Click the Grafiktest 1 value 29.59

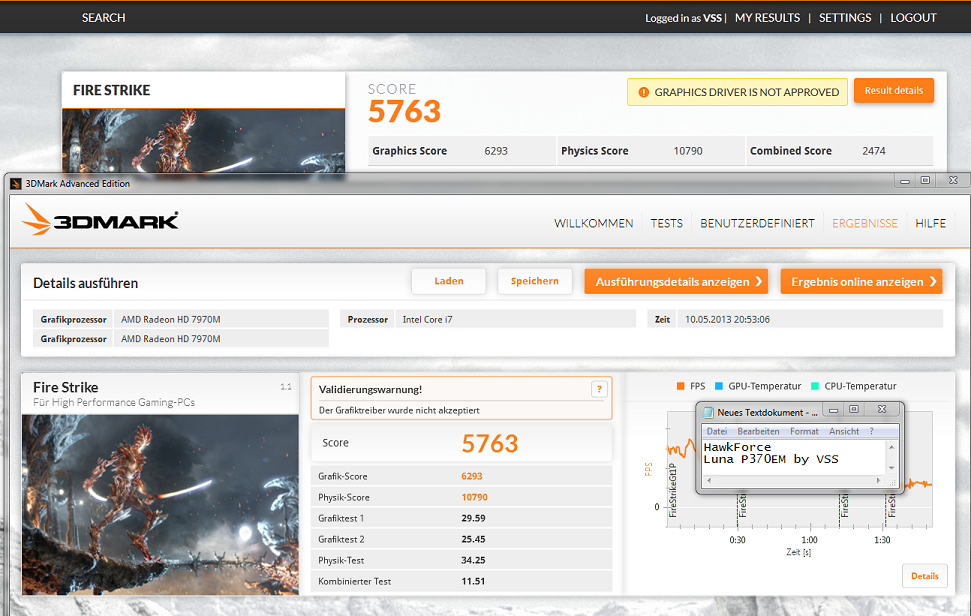point(473,518)
